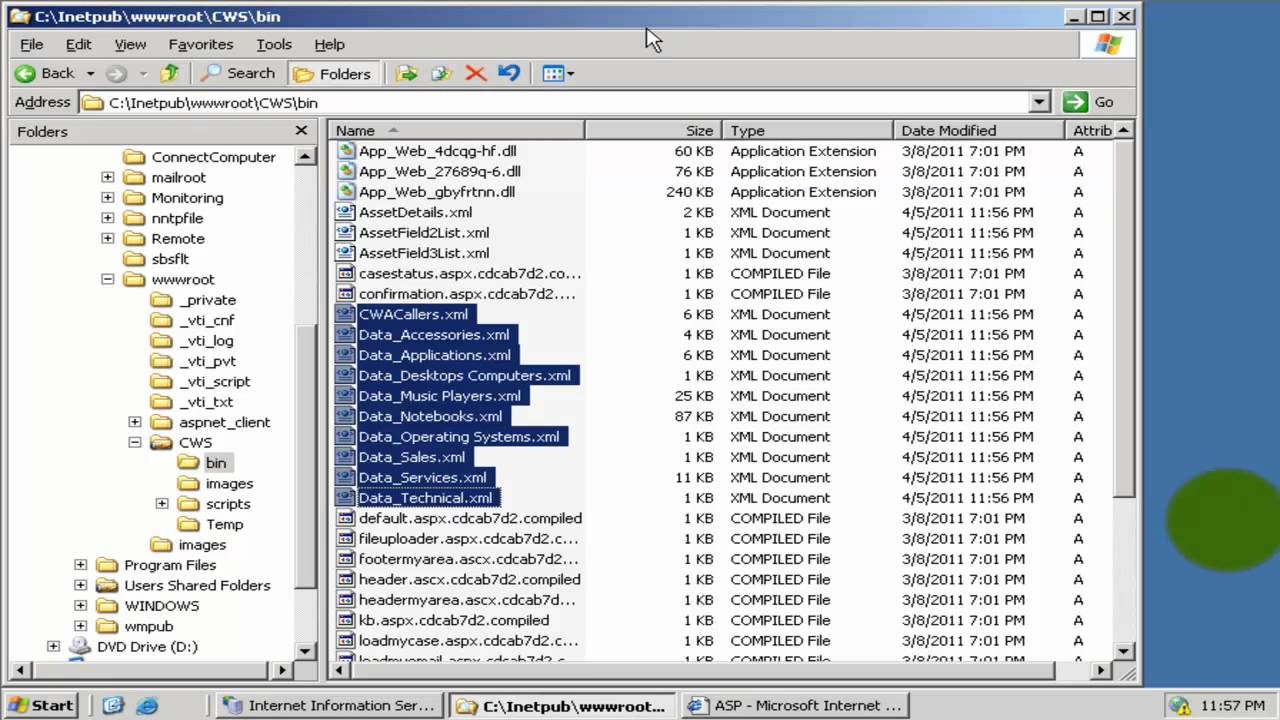Click Show Desktop quick launch icon
Screen dimensions: 1280x720
click(x=113, y=705)
